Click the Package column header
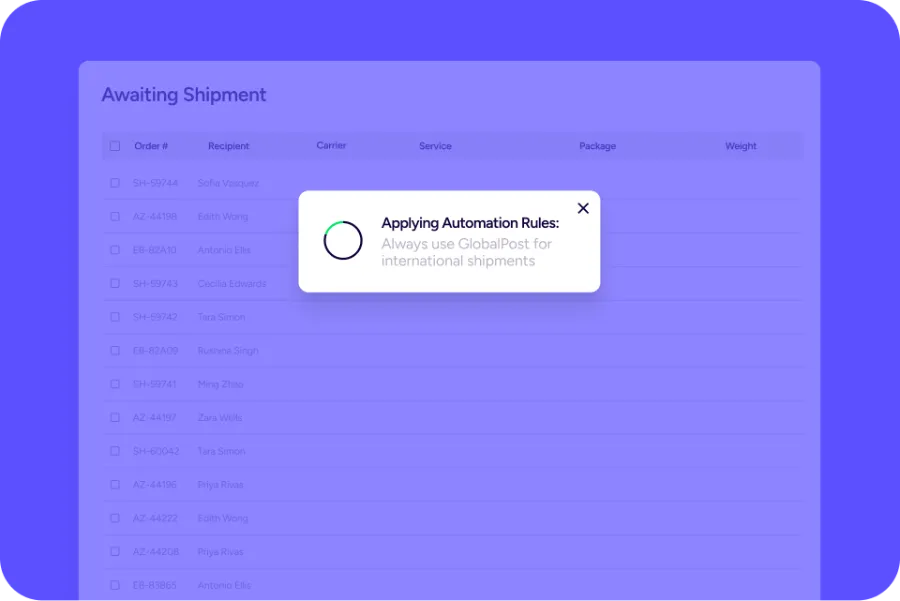 click(597, 146)
